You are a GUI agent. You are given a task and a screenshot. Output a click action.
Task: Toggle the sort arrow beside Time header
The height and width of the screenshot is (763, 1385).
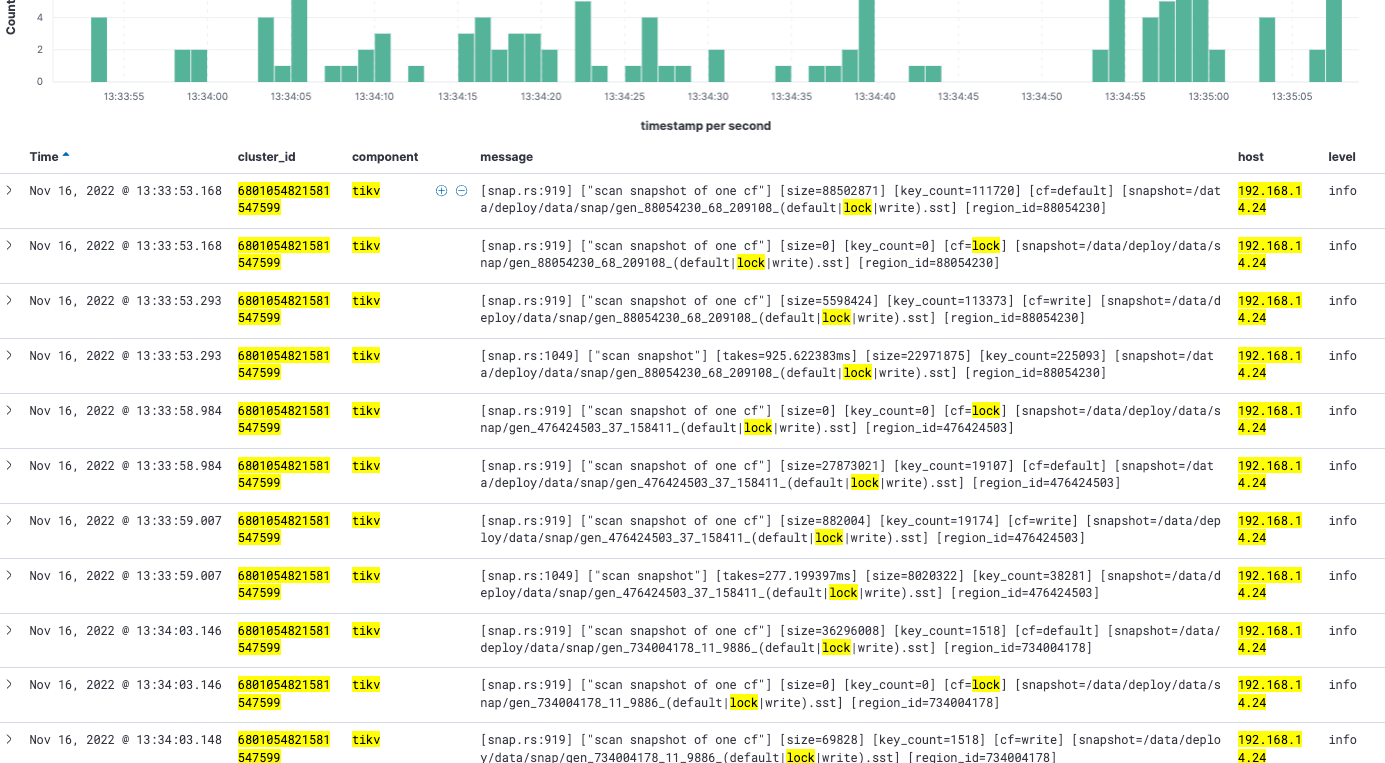(x=66, y=156)
